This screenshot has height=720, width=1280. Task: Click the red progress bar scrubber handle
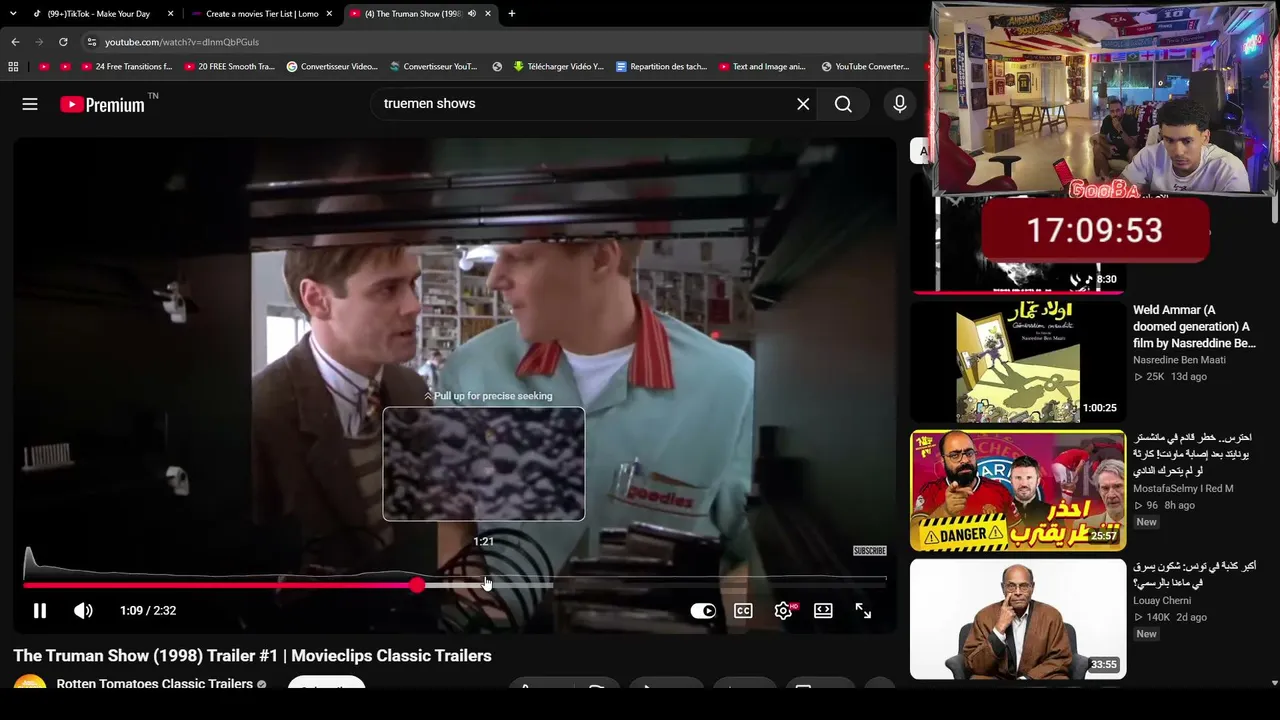(417, 585)
